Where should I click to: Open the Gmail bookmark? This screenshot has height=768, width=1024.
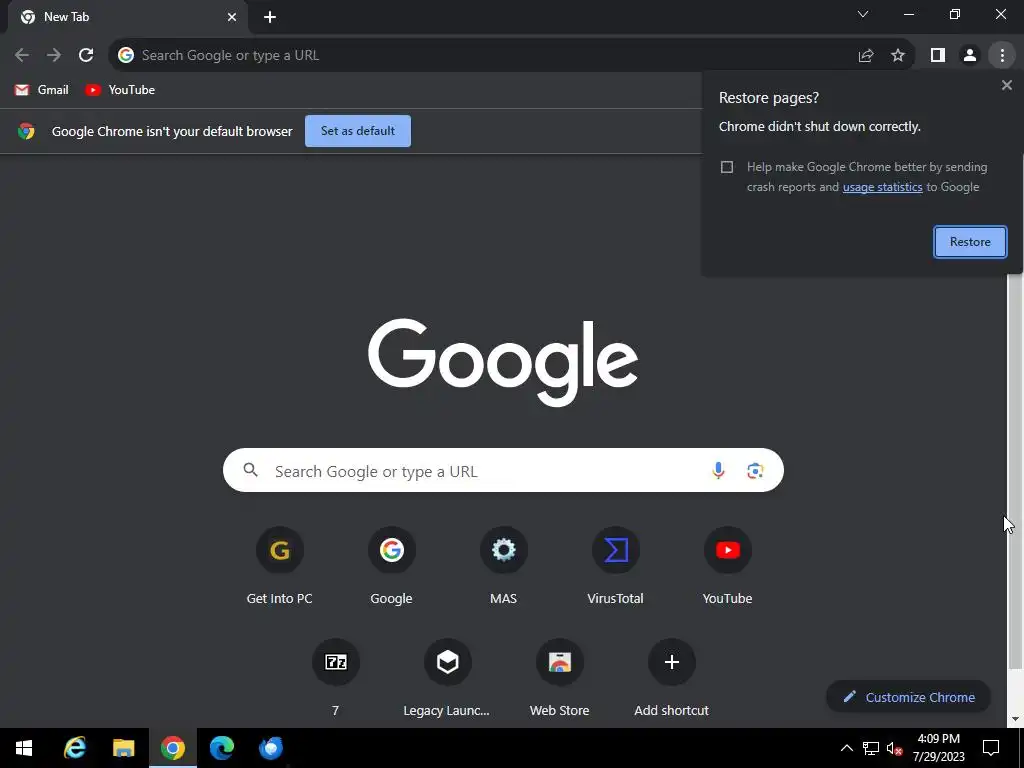click(41, 90)
